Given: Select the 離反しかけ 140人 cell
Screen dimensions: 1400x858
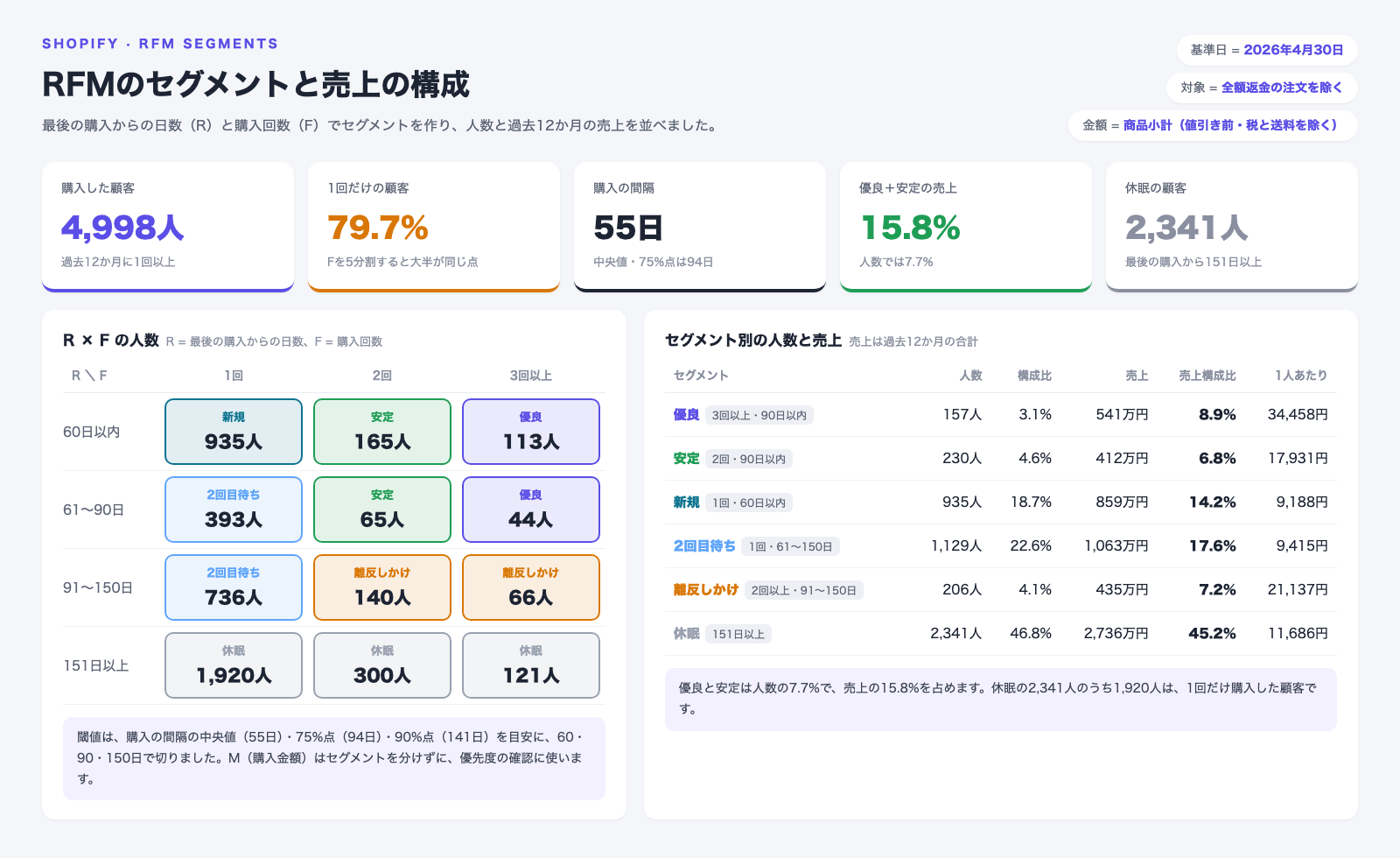Looking at the screenshot, I should tap(382, 587).
